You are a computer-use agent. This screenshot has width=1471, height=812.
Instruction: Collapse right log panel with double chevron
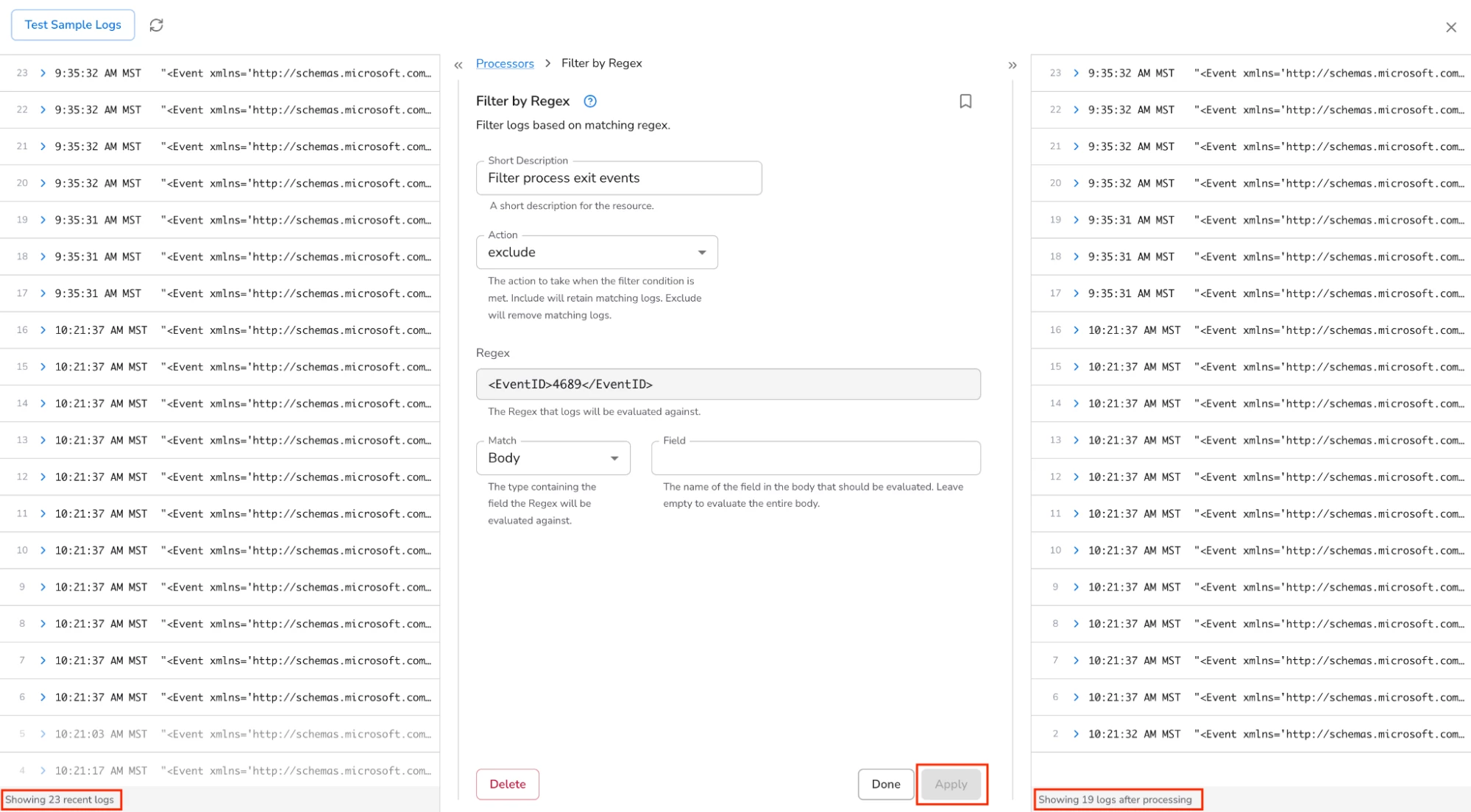[x=1013, y=65]
